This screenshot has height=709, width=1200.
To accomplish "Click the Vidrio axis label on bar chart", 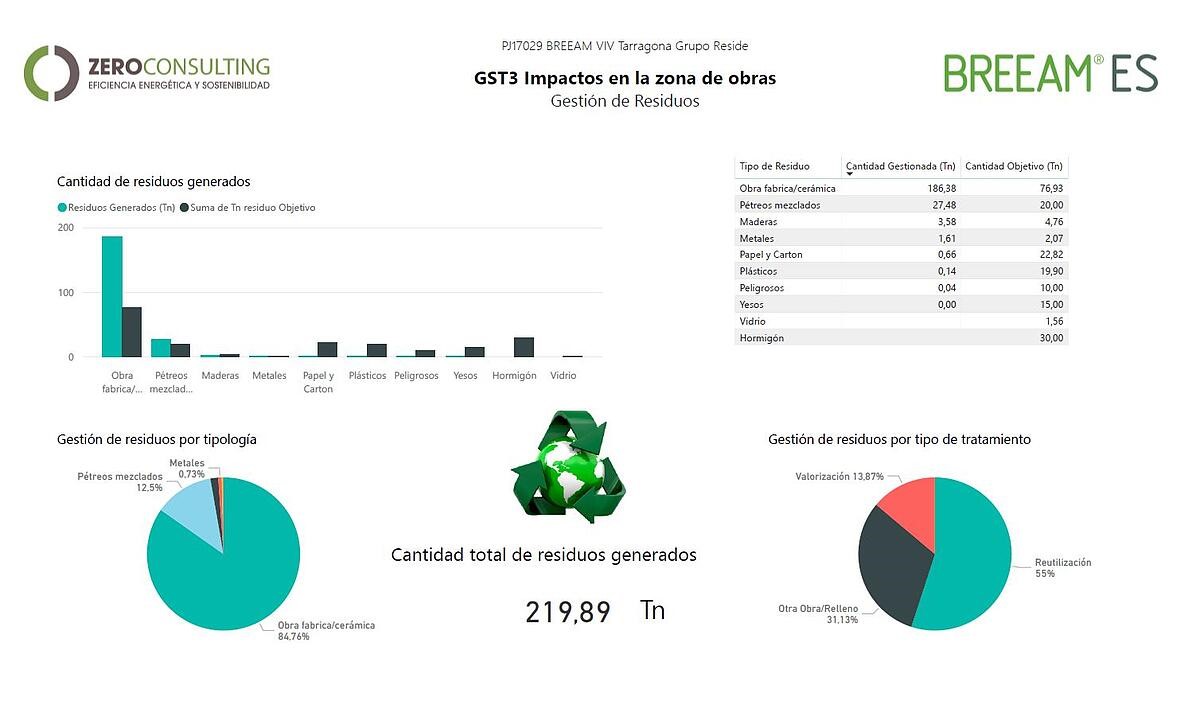I will tap(563, 376).
